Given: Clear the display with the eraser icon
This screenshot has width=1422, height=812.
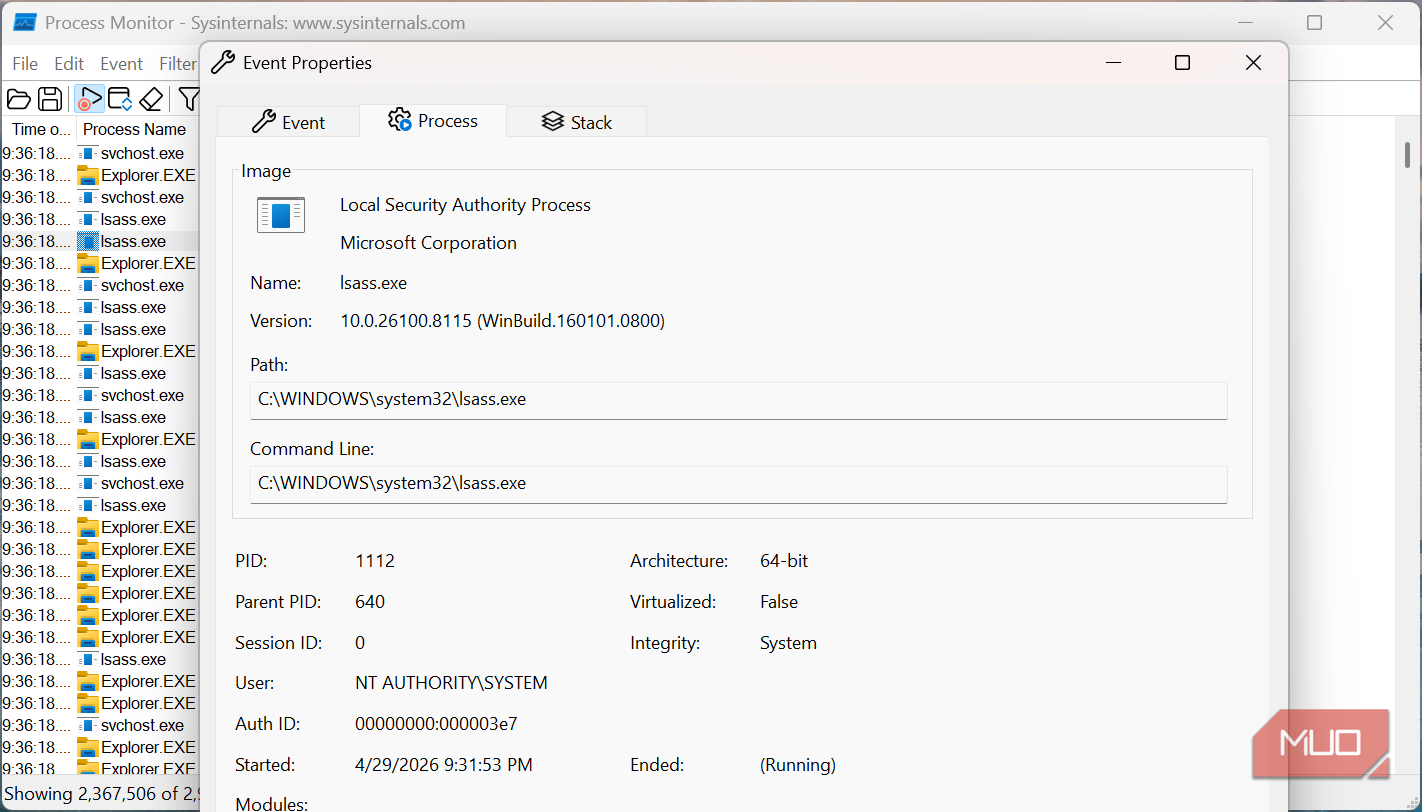Looking at the screenshot, I should [151, 98].
